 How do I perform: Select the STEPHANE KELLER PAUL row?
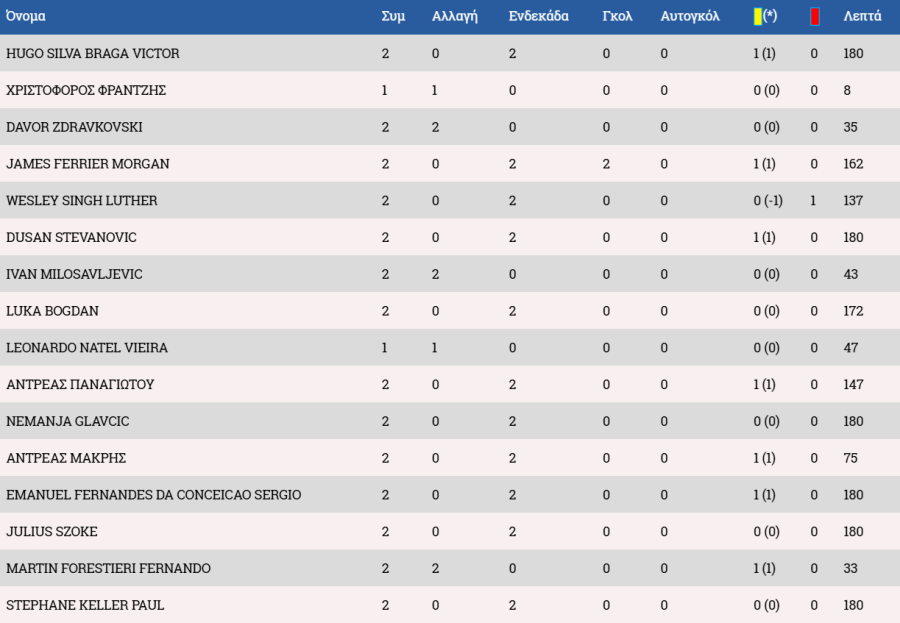point(450,605)
